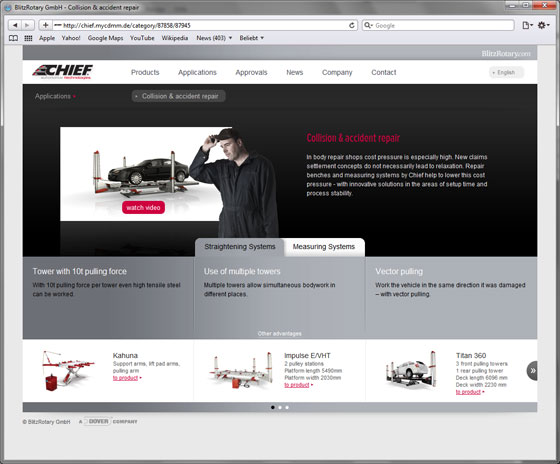The width and height of the screenshot is (560, 464).
Task: Expand the Beliebt bookmarks dropdown
Action: coord(251,38)
